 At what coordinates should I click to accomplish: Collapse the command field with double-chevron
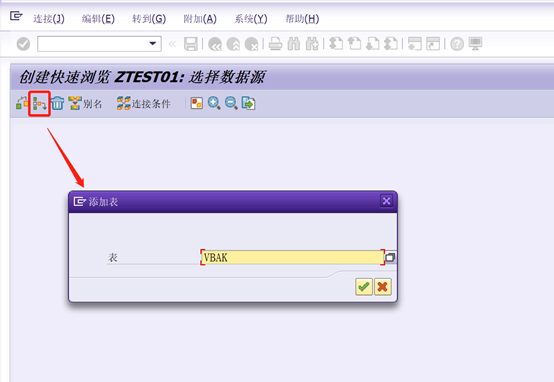(x=172, y=44)
